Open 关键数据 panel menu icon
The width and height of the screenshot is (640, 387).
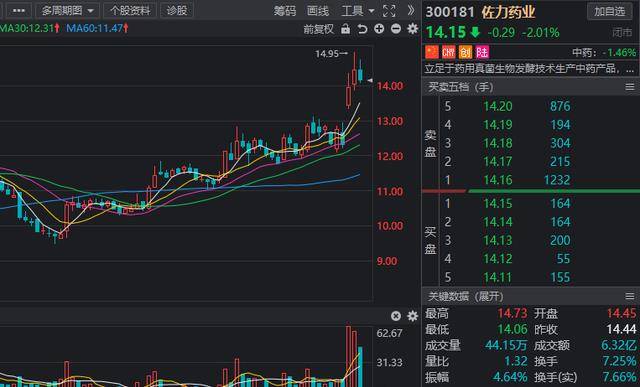coord(630,296)
